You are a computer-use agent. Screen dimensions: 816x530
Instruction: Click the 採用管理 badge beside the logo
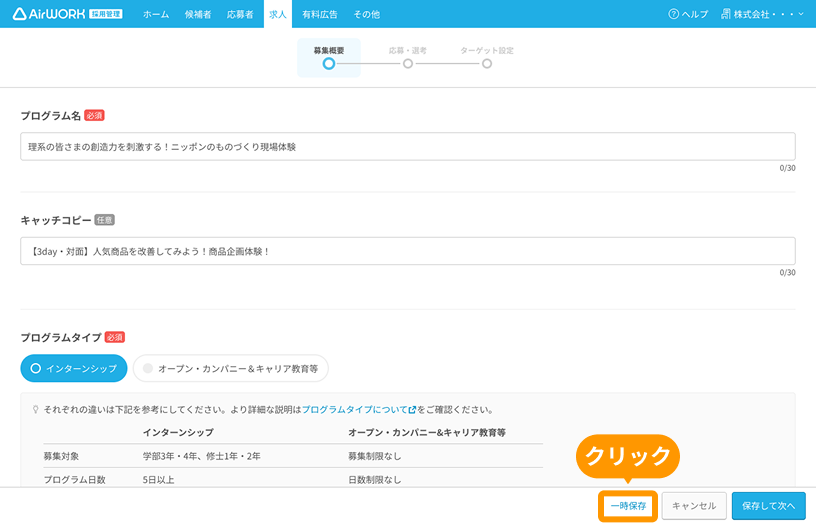tap(106, 14)
